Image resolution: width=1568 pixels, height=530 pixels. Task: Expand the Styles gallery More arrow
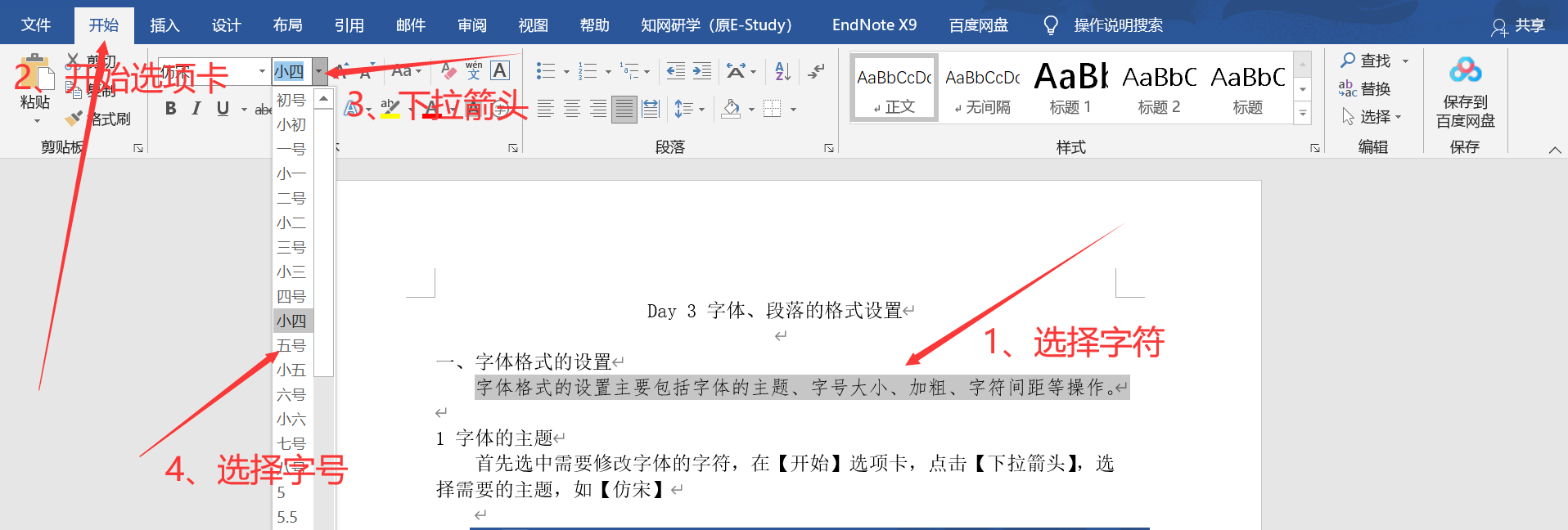click(1303, 114)
